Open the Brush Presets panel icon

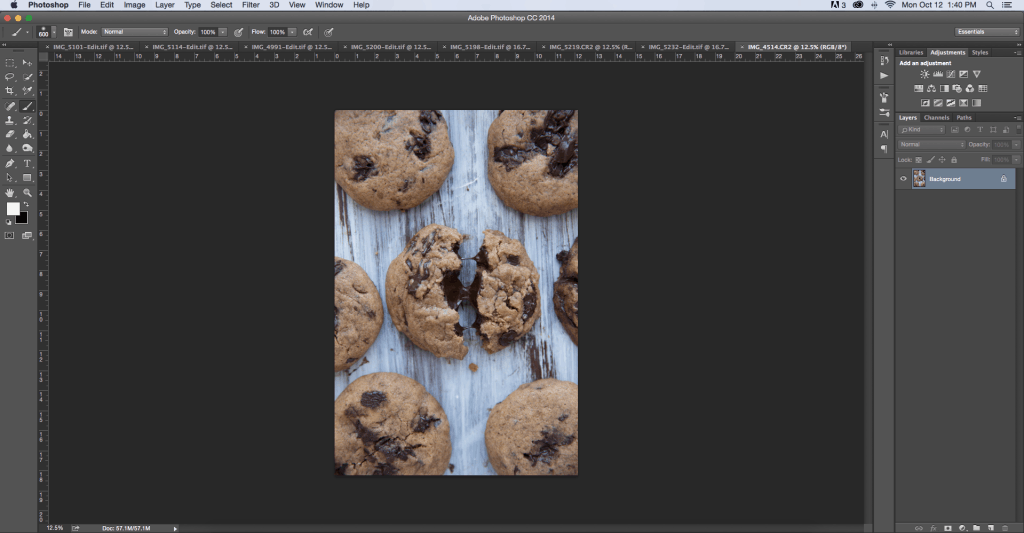pyautogui.click(x=884, y=113)
